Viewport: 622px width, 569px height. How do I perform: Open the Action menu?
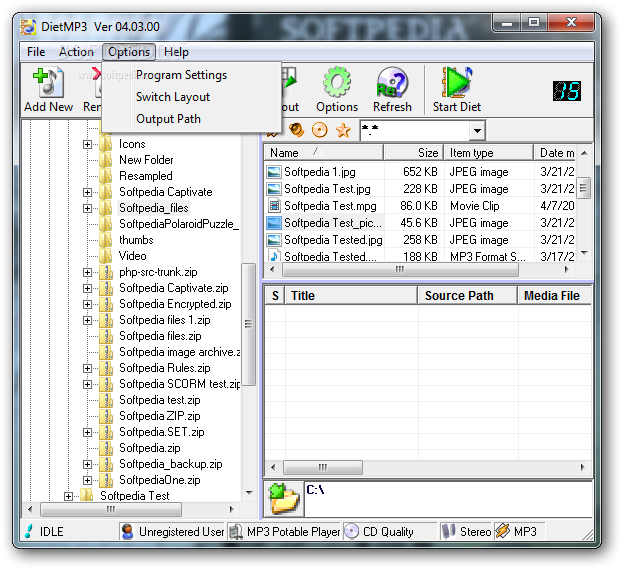76,52
